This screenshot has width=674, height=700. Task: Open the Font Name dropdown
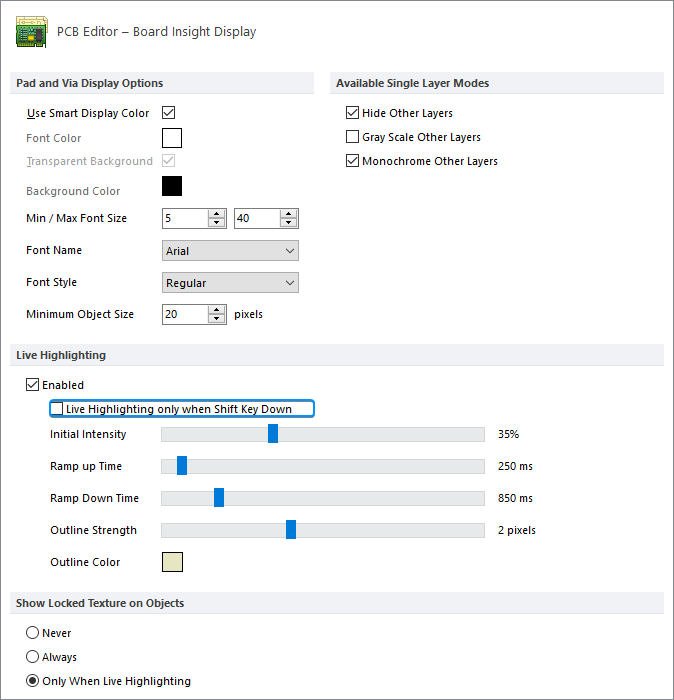tap(230, 251)
